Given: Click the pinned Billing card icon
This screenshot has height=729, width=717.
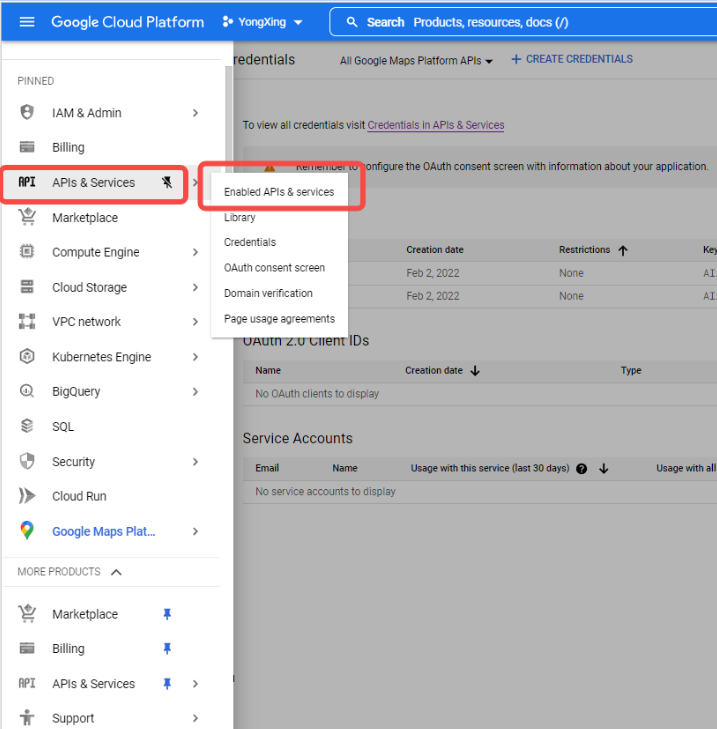Looking at the screenshot, I should point(27,147).
